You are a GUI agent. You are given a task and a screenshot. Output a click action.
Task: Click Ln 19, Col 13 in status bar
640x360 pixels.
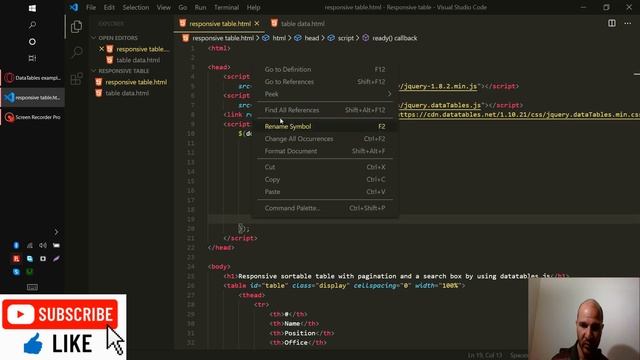[485, 355]
